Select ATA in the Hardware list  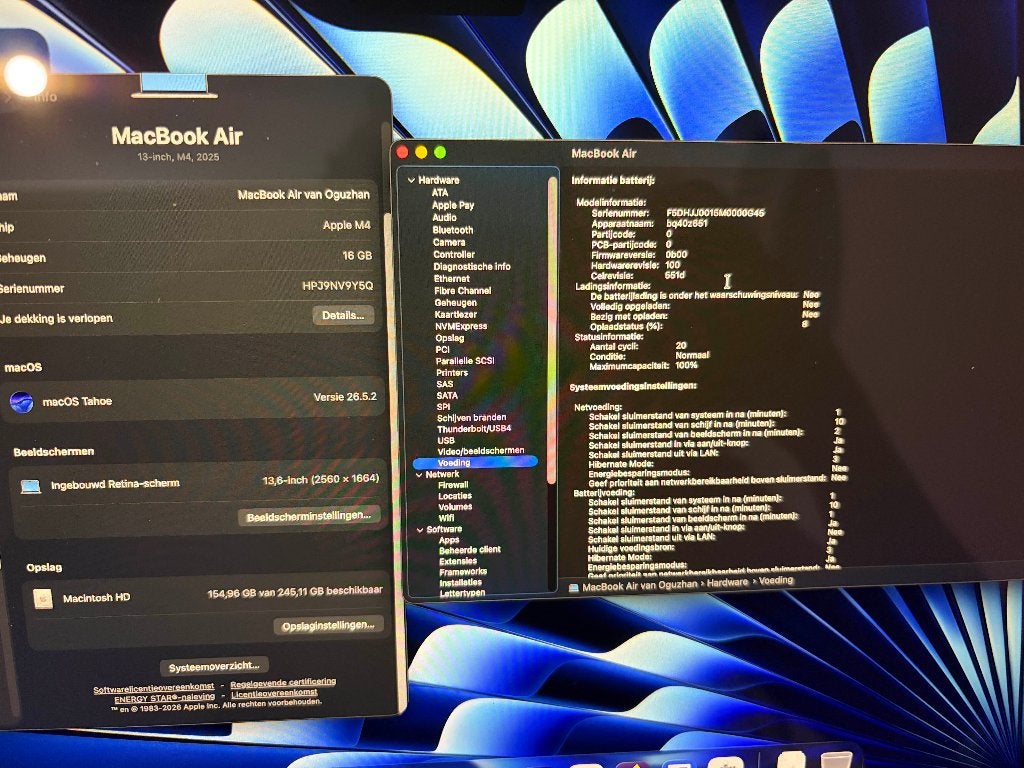[x=440, y=193]
